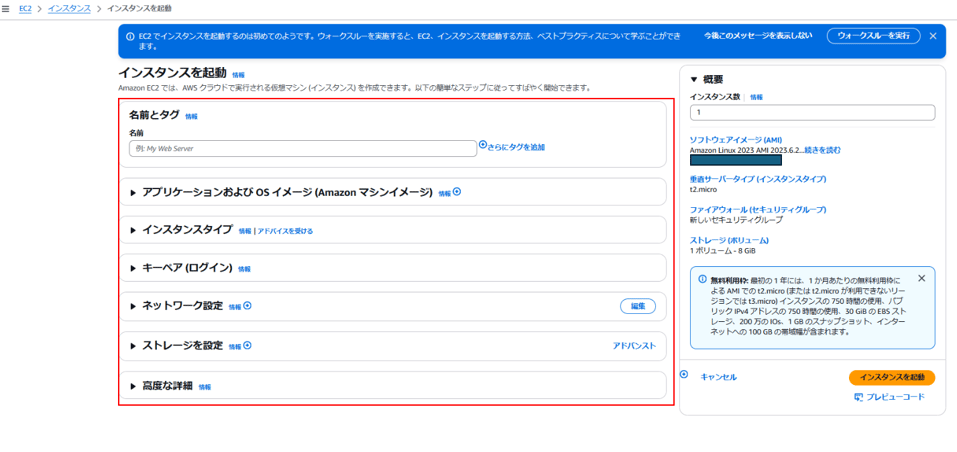Open the hamburger navigation menu
The image size is (957, 452).
click(5, 9)
